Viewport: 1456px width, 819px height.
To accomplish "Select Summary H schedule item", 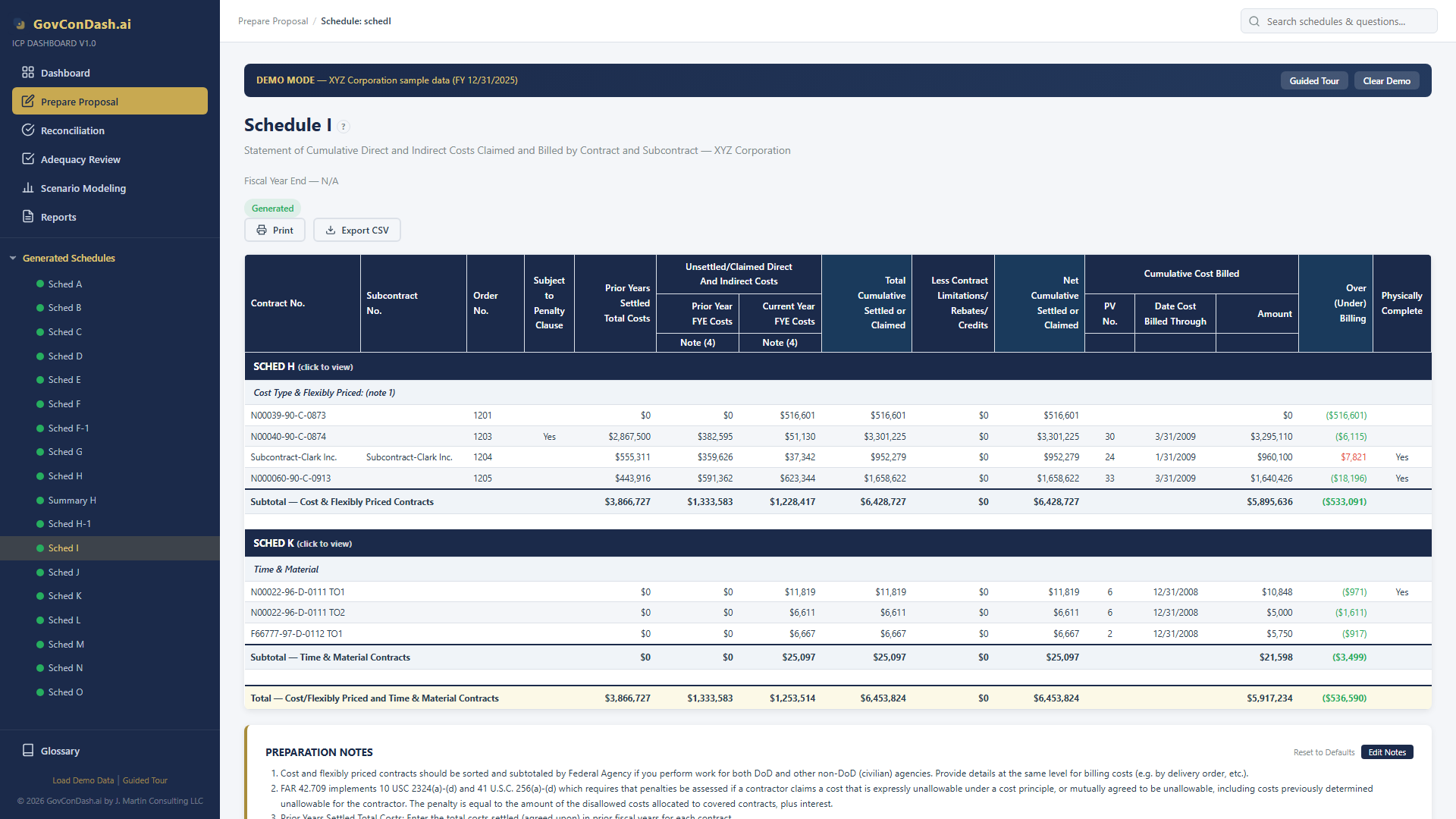I will point(71,500).
